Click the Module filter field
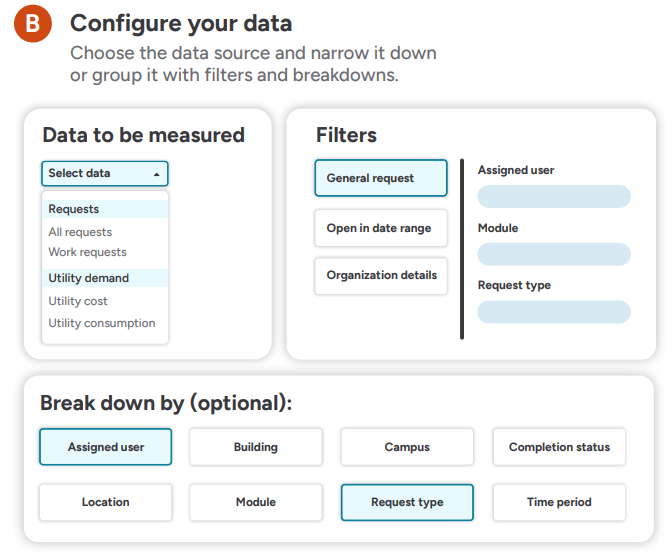672x554 pixels. [554, 255]
